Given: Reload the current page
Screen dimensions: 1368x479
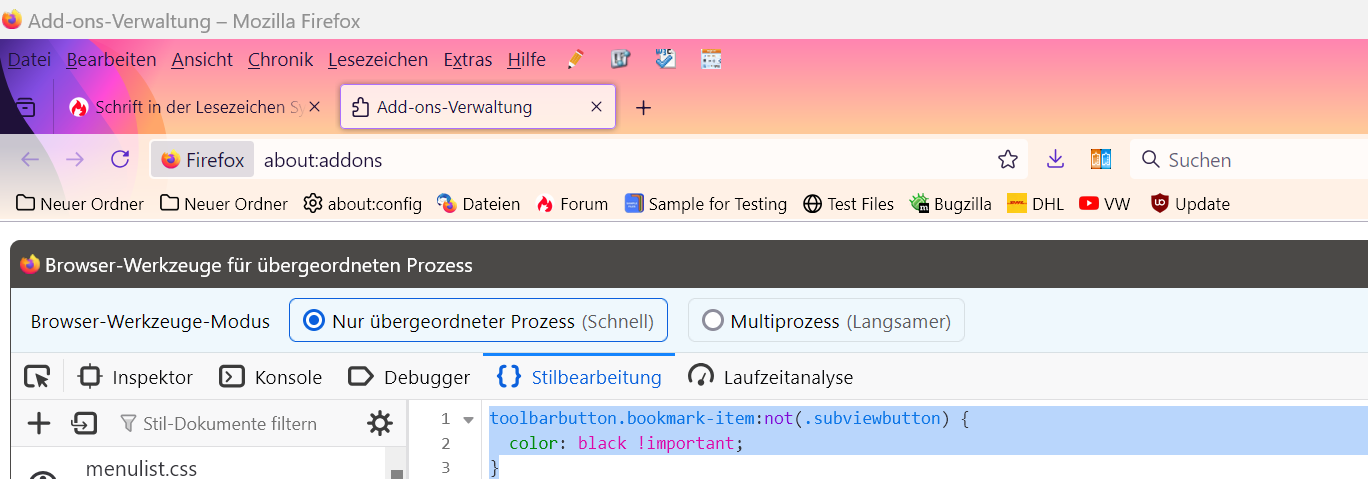Looking at the screenshot, I should (x=120, y=160).
